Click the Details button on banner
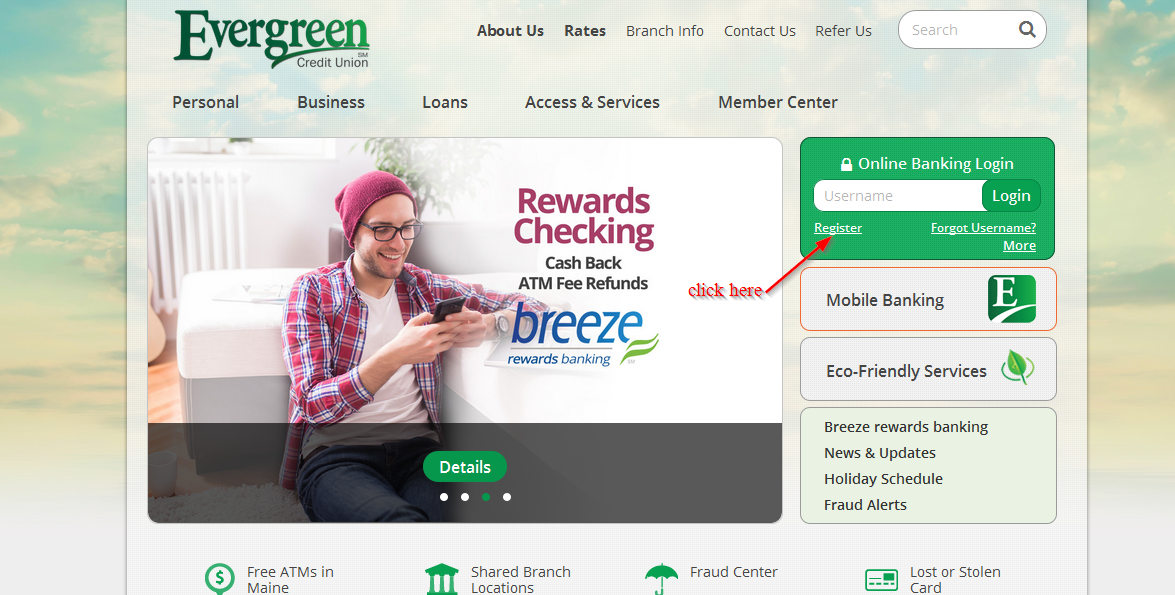The image size is (1175, 595). 465,467
